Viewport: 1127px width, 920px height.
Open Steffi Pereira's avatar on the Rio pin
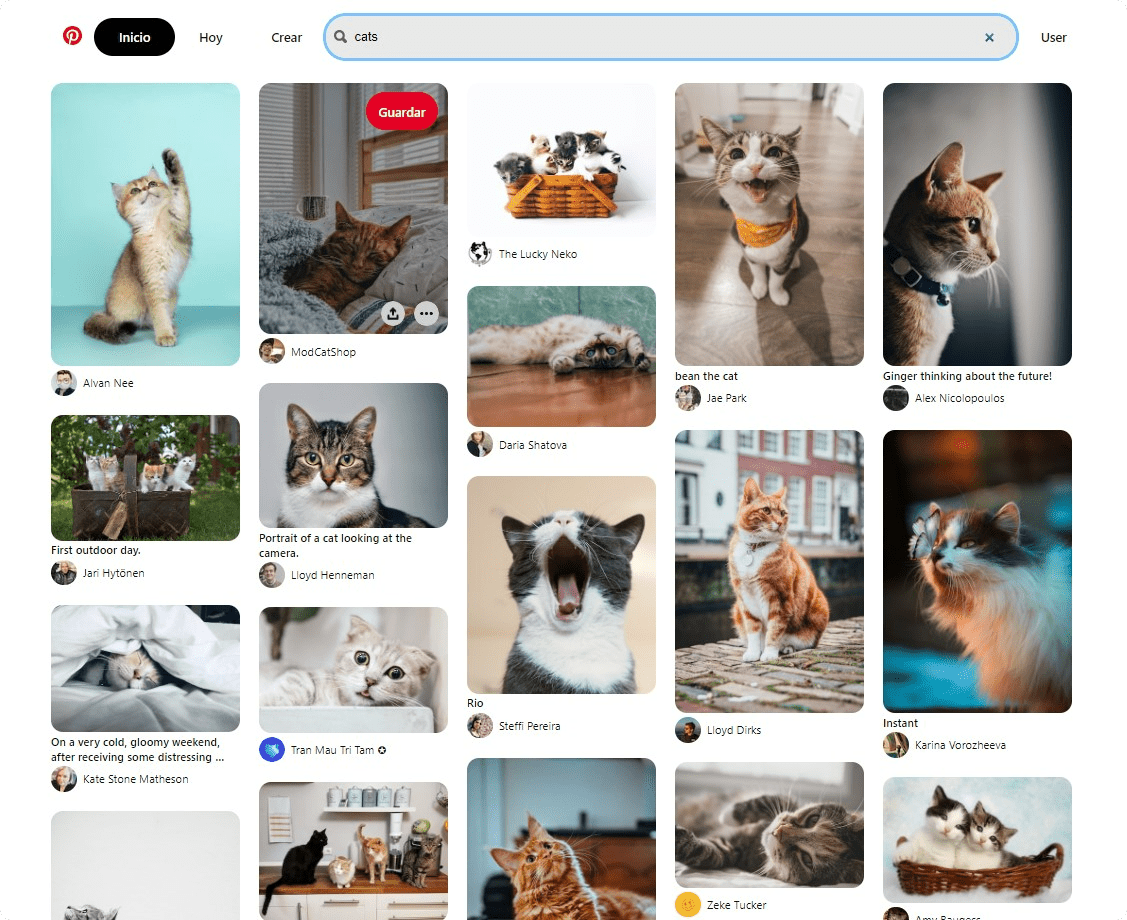pyautogui.click(x=479, y=726)
